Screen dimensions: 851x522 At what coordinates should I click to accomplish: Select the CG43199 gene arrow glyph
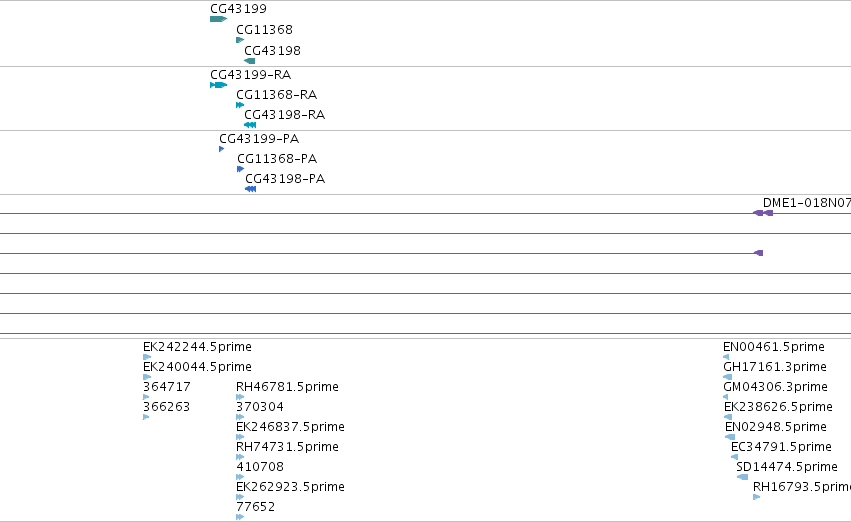(218, 19)
